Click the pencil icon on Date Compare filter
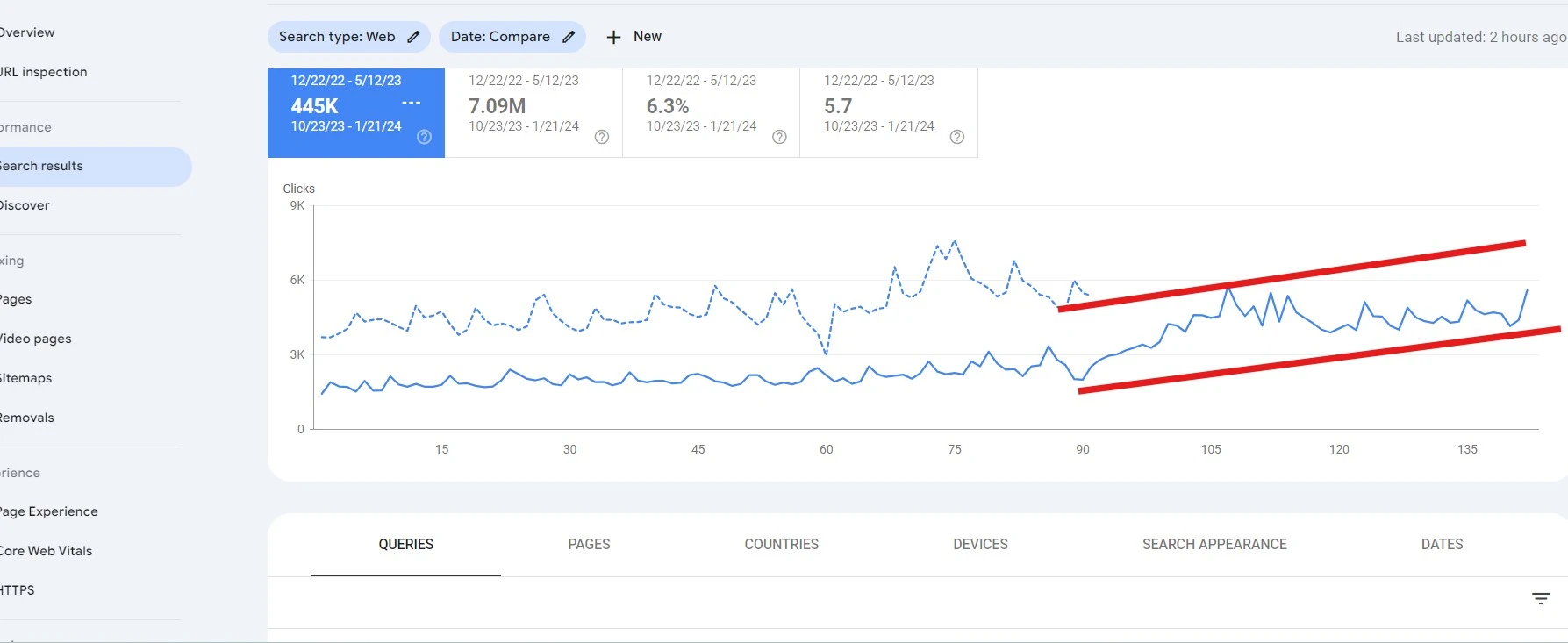The height and width of the screenshot is (643, 1568). click(x=569, y=37)
